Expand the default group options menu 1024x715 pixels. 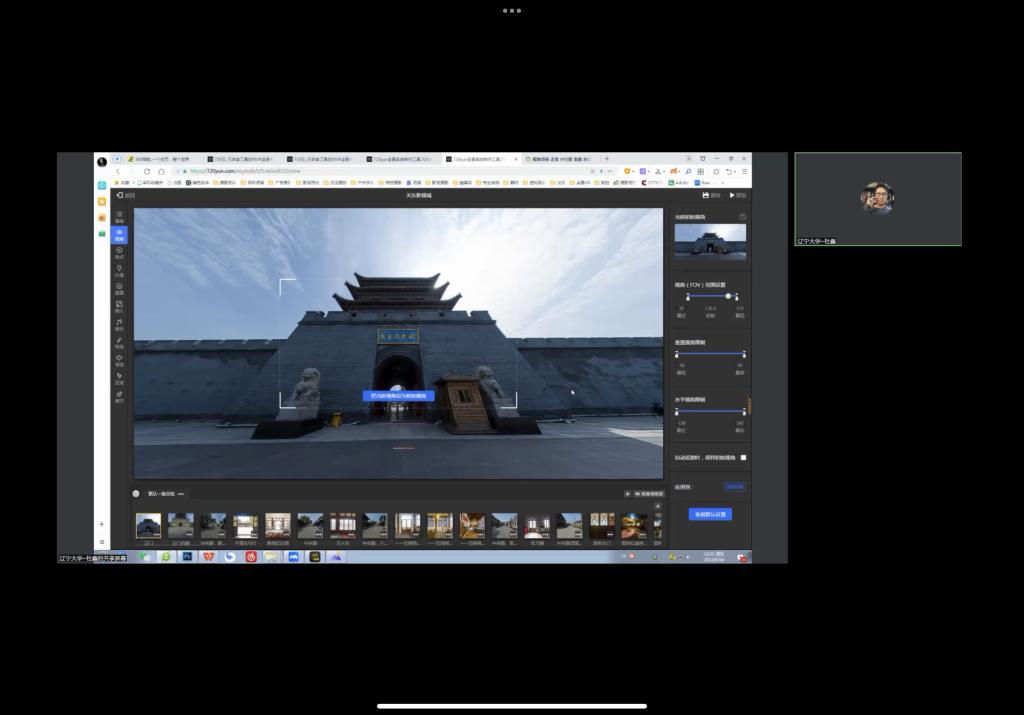click(181, 493)
